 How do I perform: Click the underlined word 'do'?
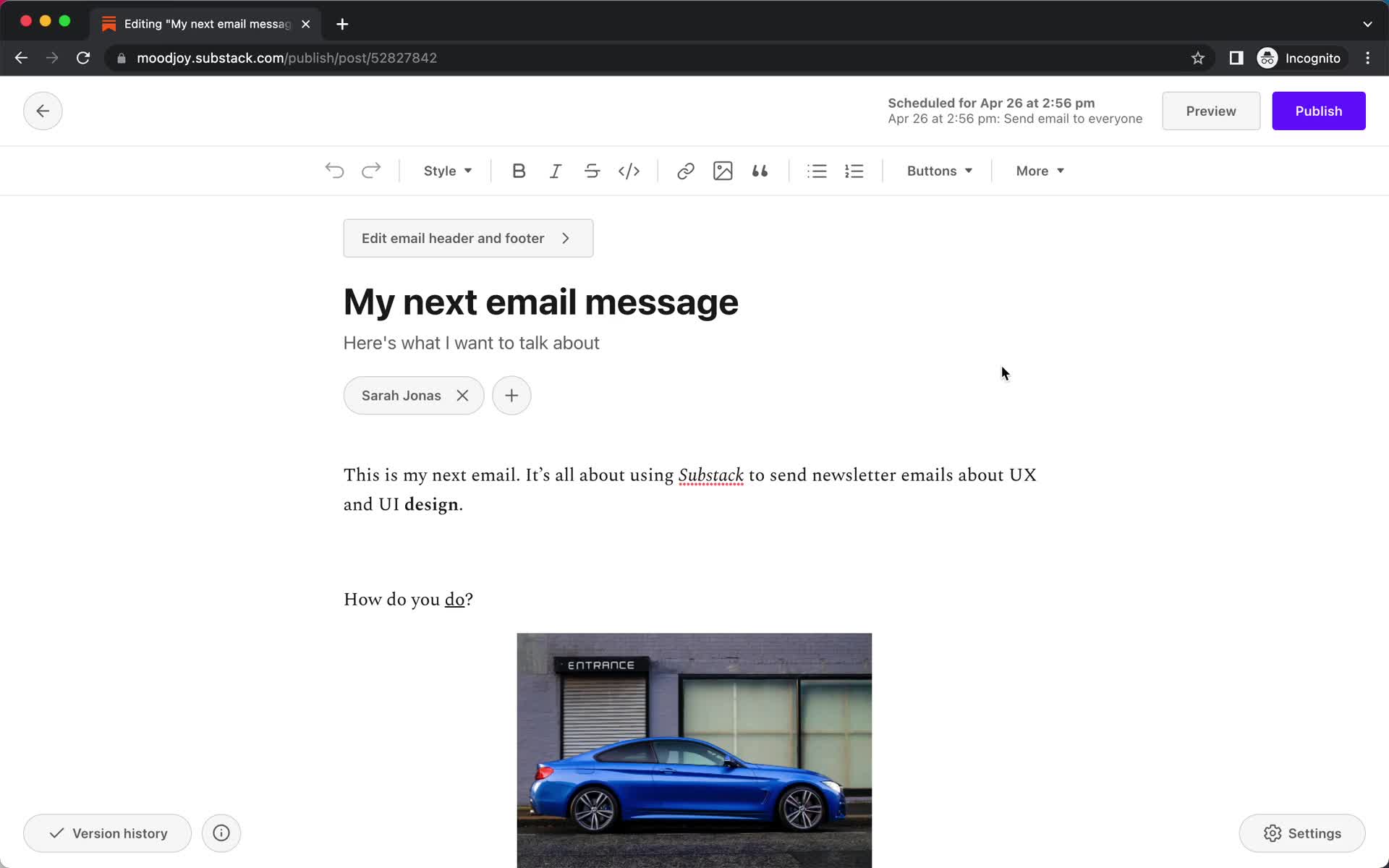pyautogui.click(x=454, y=600)
